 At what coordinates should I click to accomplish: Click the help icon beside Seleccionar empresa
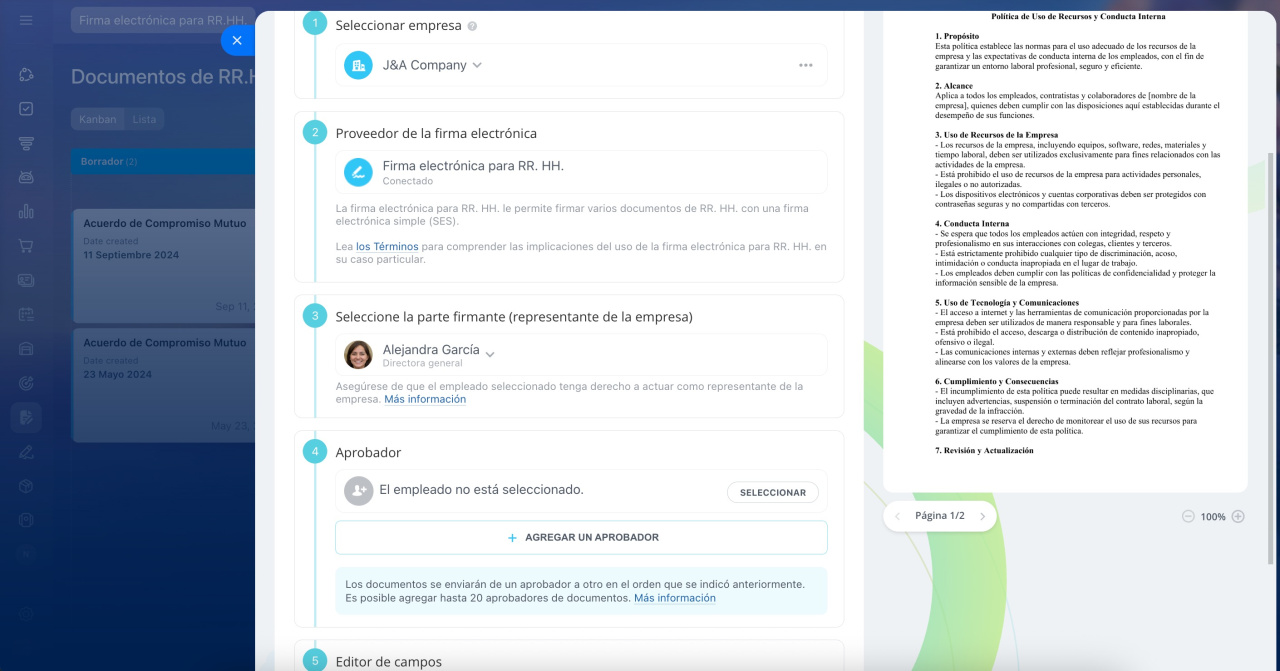click(x=472, y=26)
